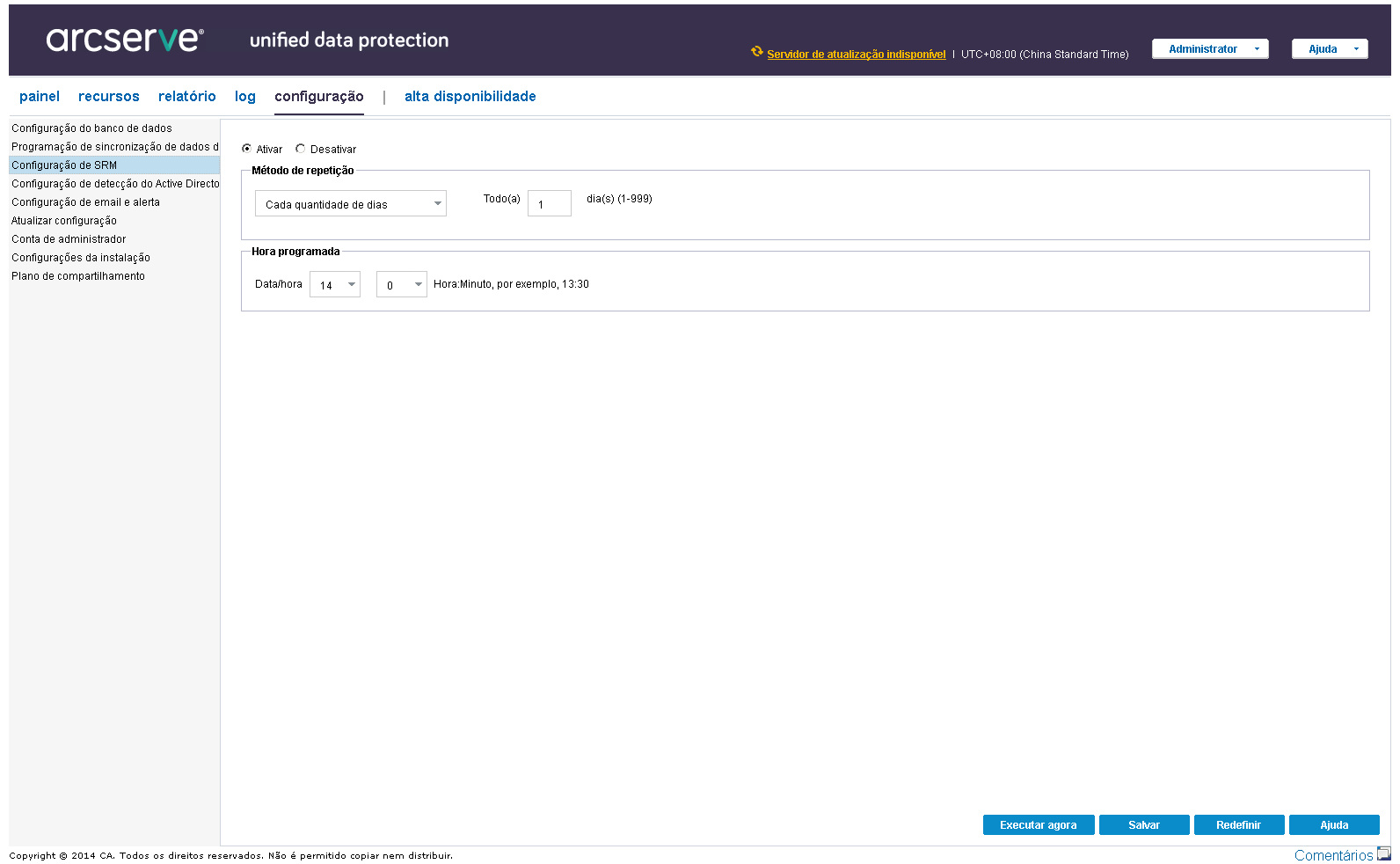
Task: Open Conta de administrador settings
Action: [x=69, y=239]
